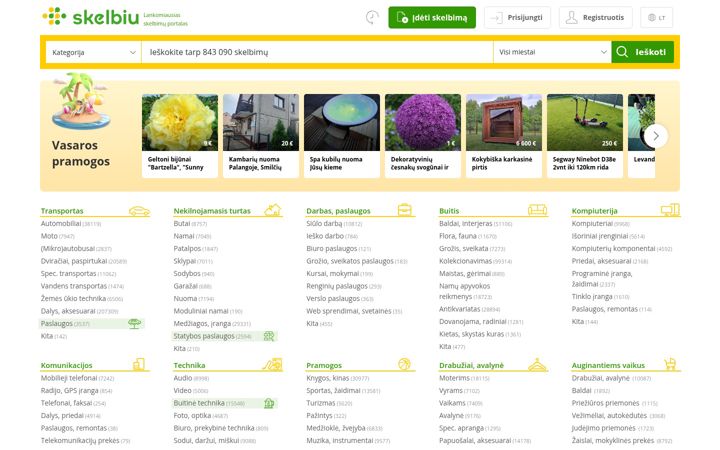Open the Kategorija dropdown
The width and height of the screenshot is (720, 450).
point(94,52)
